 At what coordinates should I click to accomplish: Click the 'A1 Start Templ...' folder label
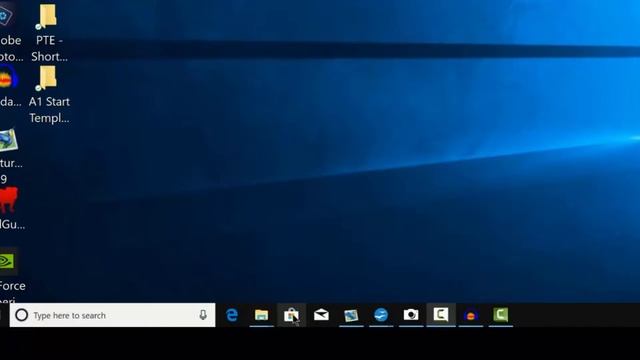pyautogui.click(x=49, y=110)
